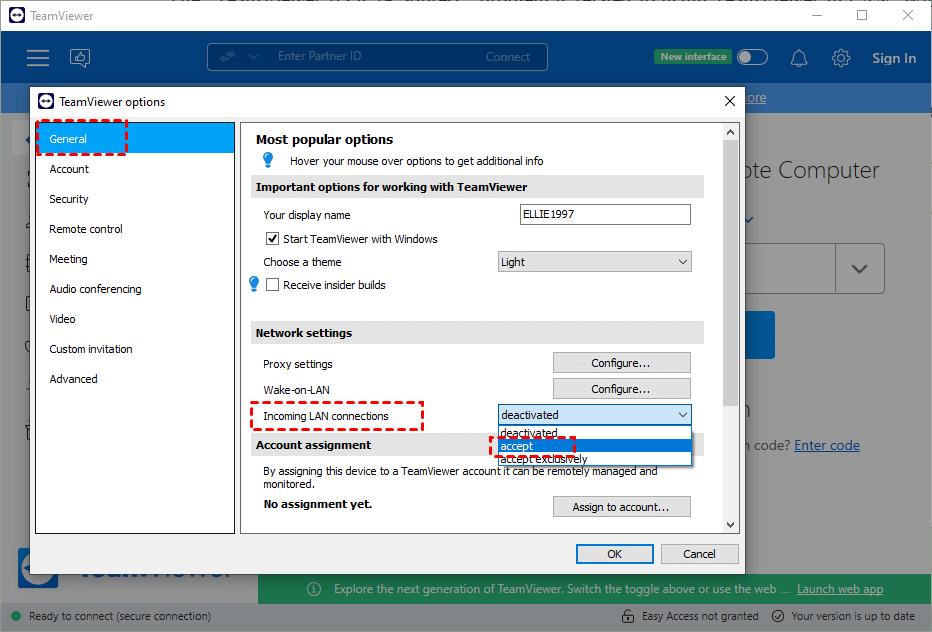Click the lightbulb info icon near hover hint
Screen dimensions: 932x632
pos(268,160)
